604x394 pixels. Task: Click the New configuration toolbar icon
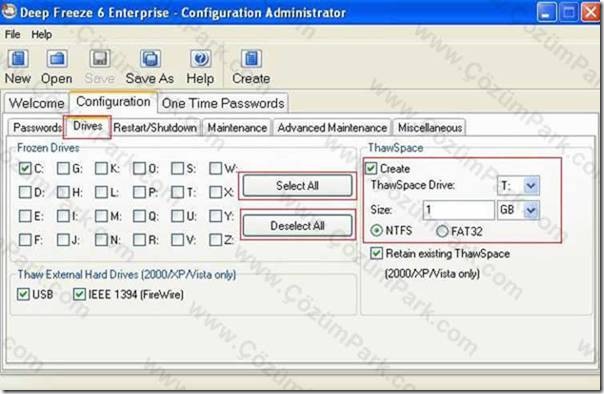tap(18, 59)
